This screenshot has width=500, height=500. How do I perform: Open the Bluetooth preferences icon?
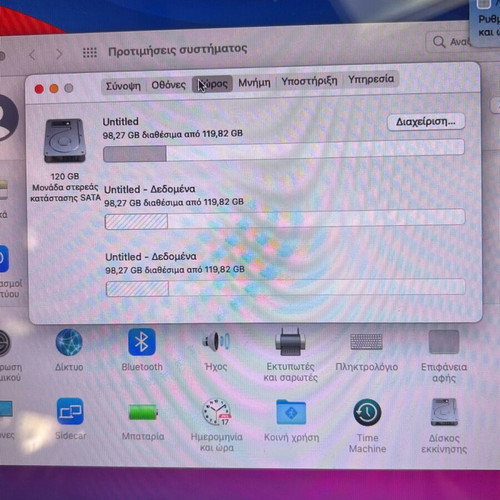[x=142, y=342]
